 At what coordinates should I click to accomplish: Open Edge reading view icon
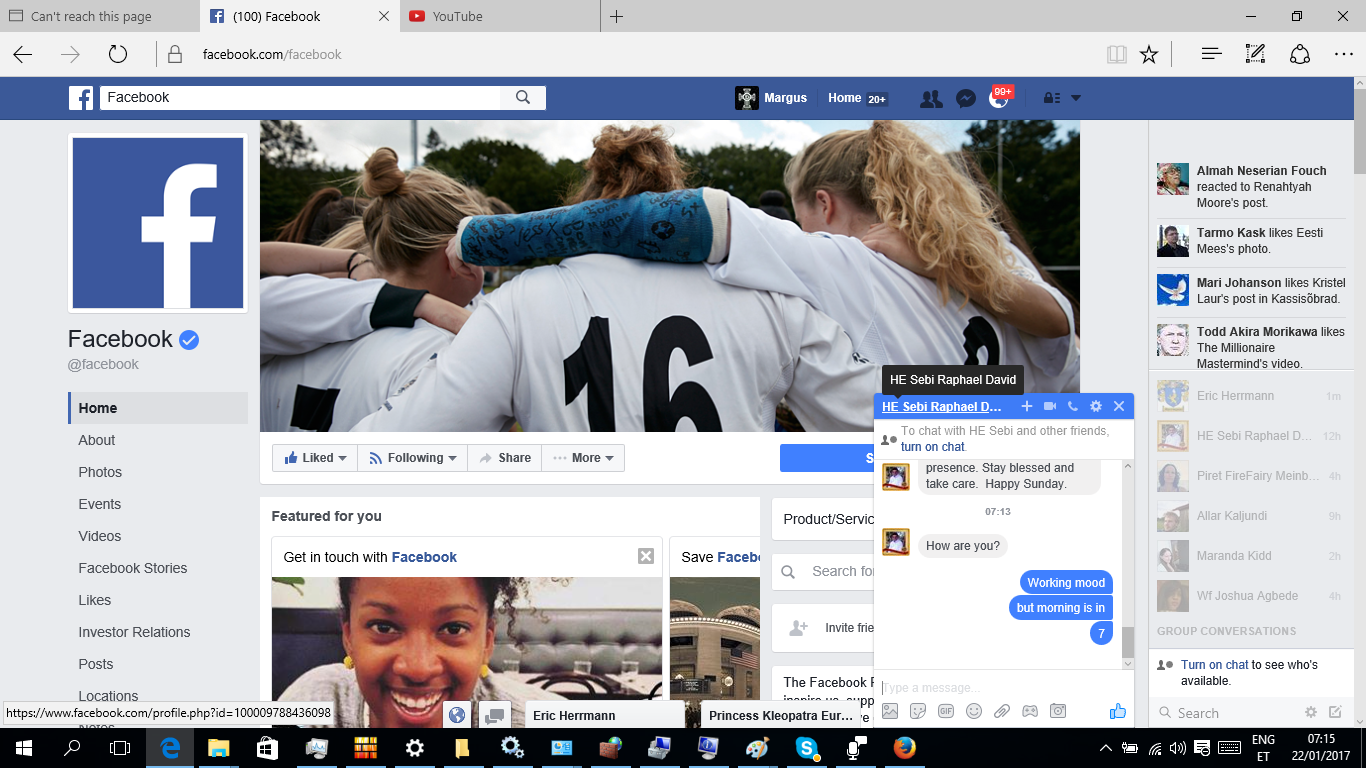point(1117,54)
